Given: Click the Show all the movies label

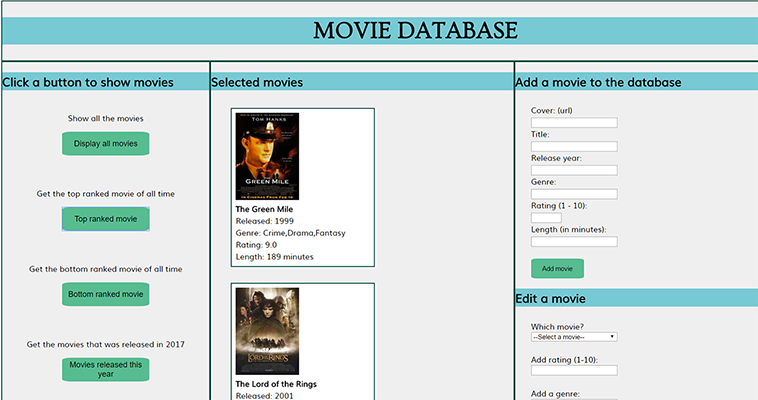Looking at the screenshot, I should point(105,119).
